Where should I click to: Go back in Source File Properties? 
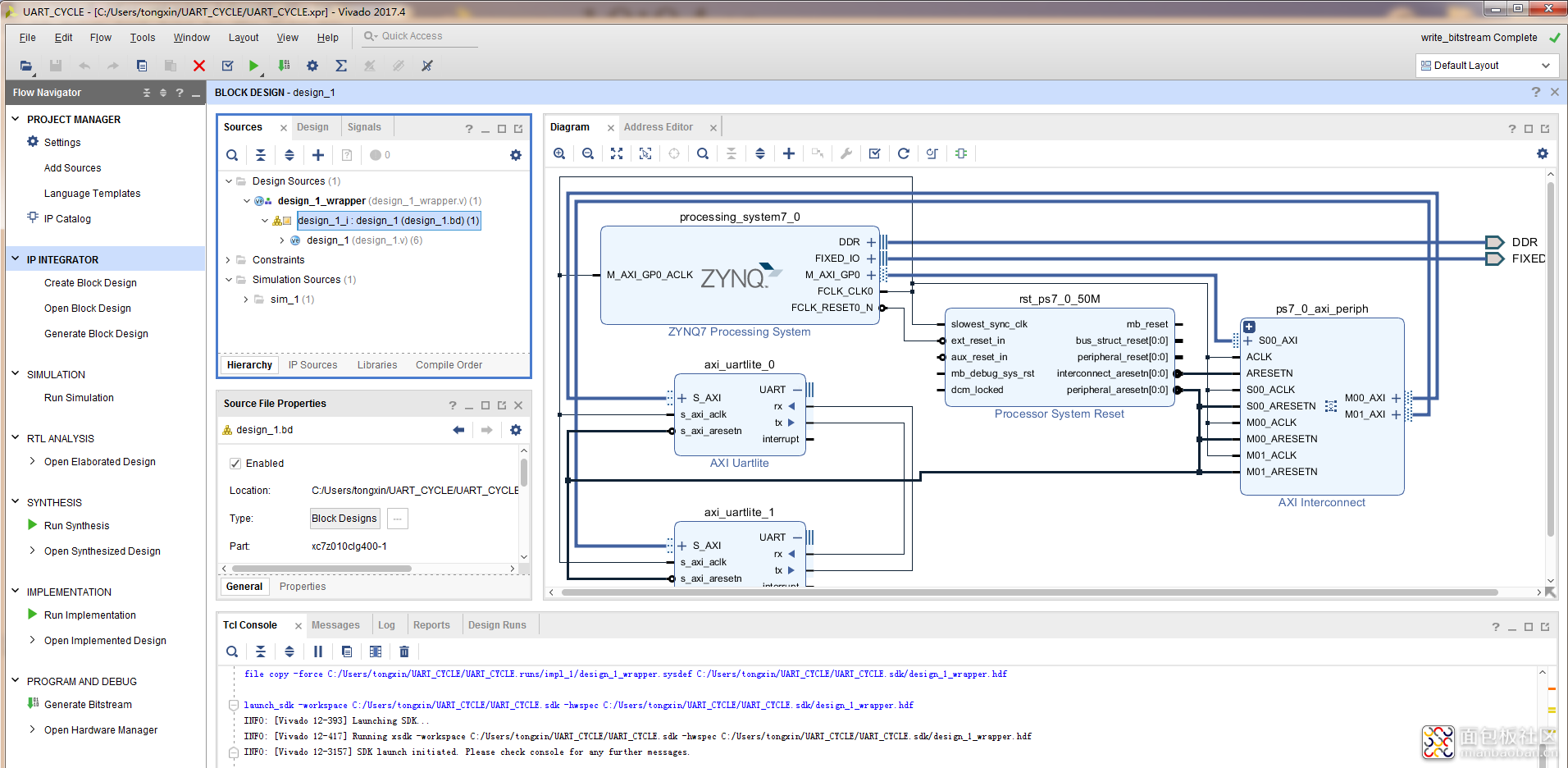pos(458,430)
